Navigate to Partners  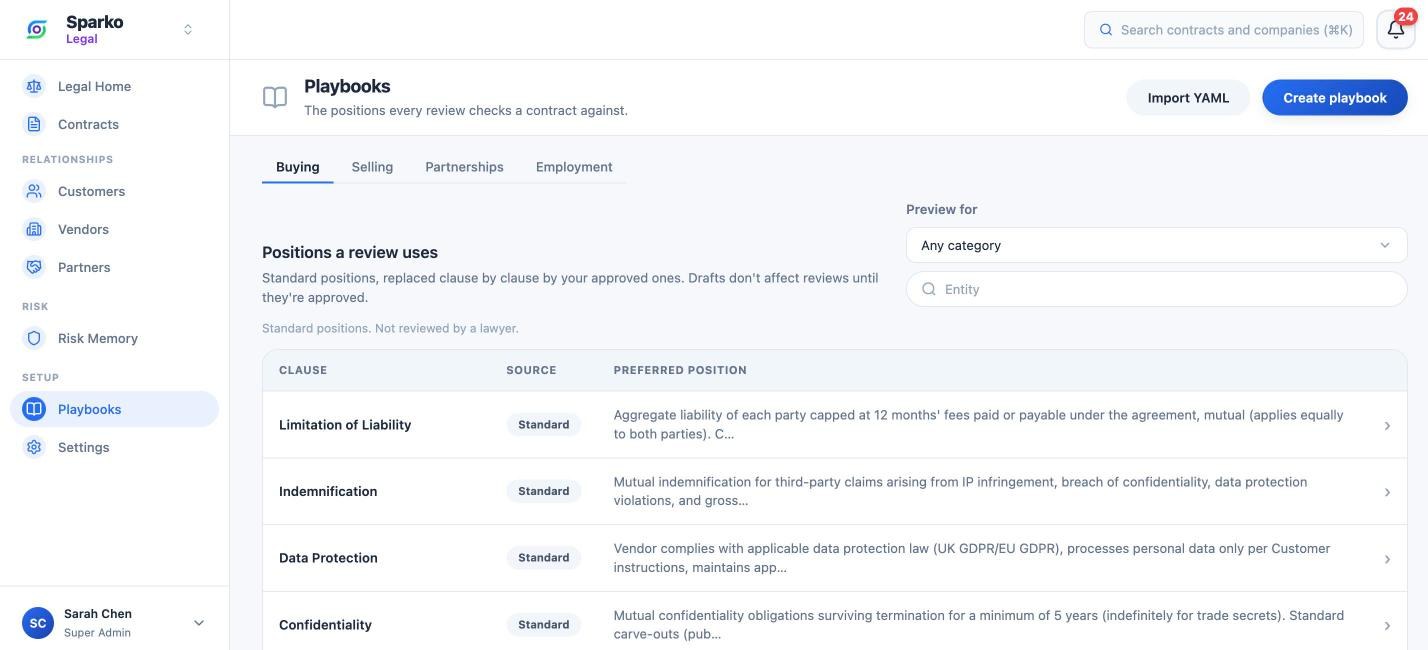pos(114,267)
